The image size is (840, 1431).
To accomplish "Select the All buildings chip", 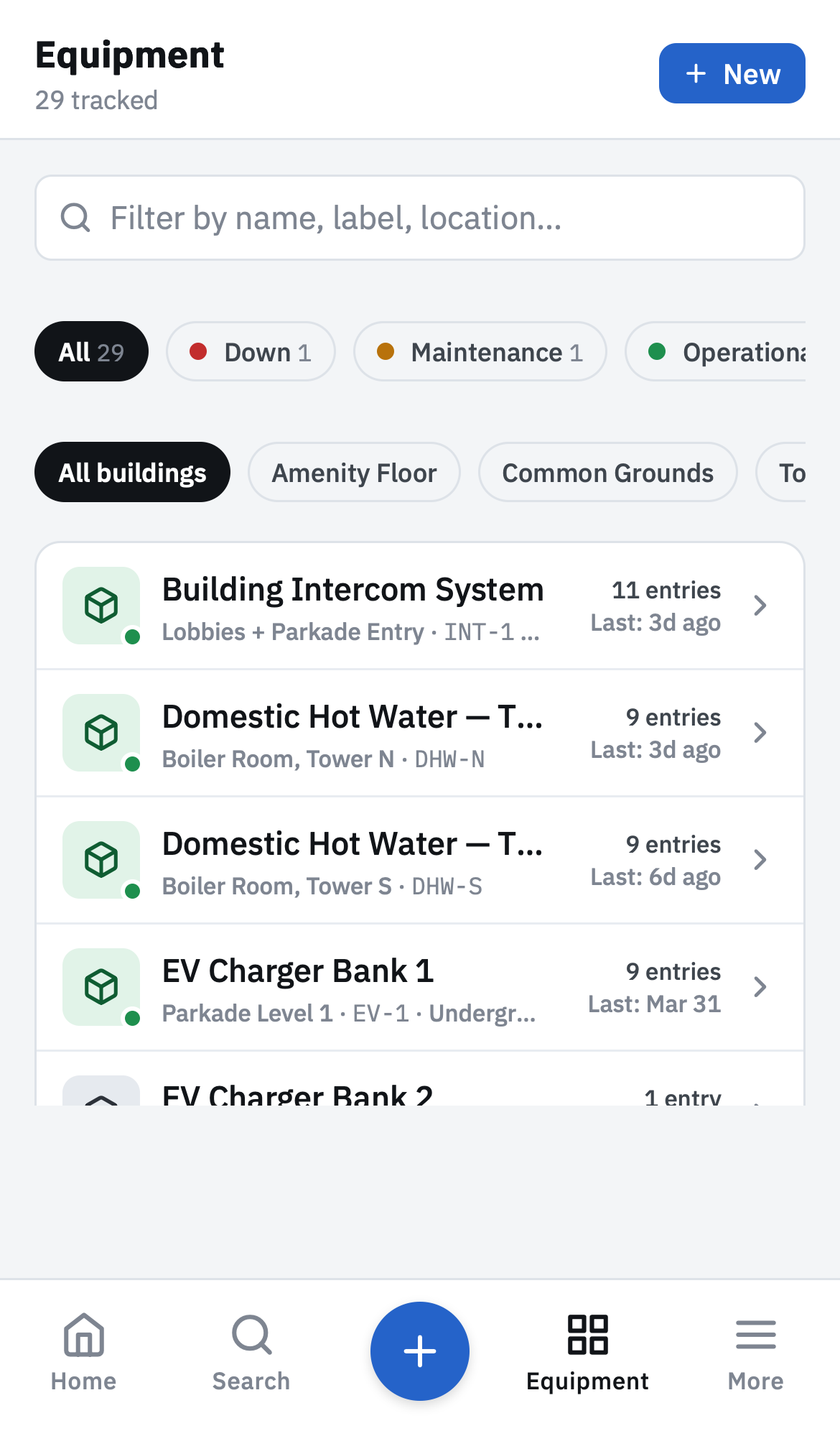I will coord(132,472).
